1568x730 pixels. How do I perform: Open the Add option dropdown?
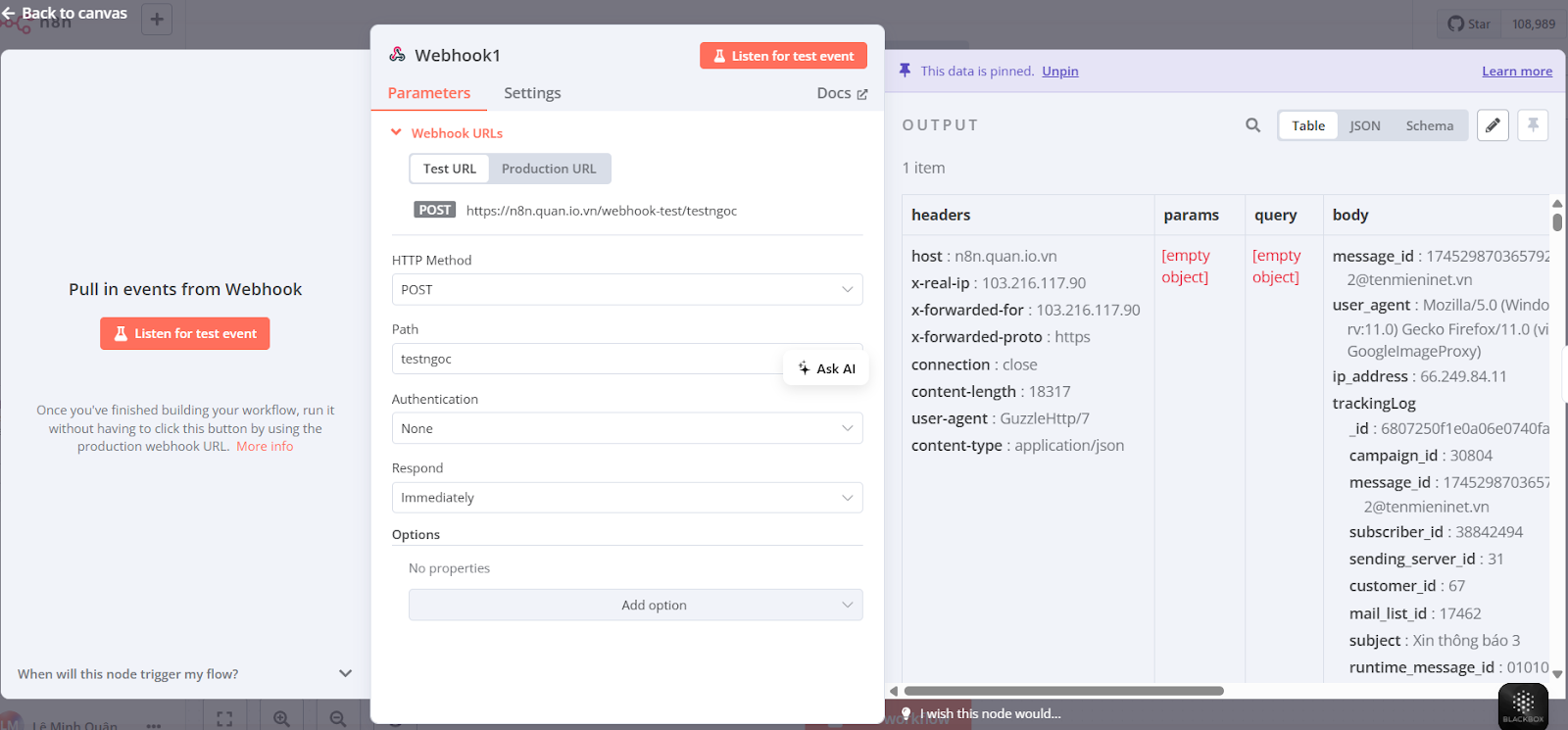click(636, 605)
